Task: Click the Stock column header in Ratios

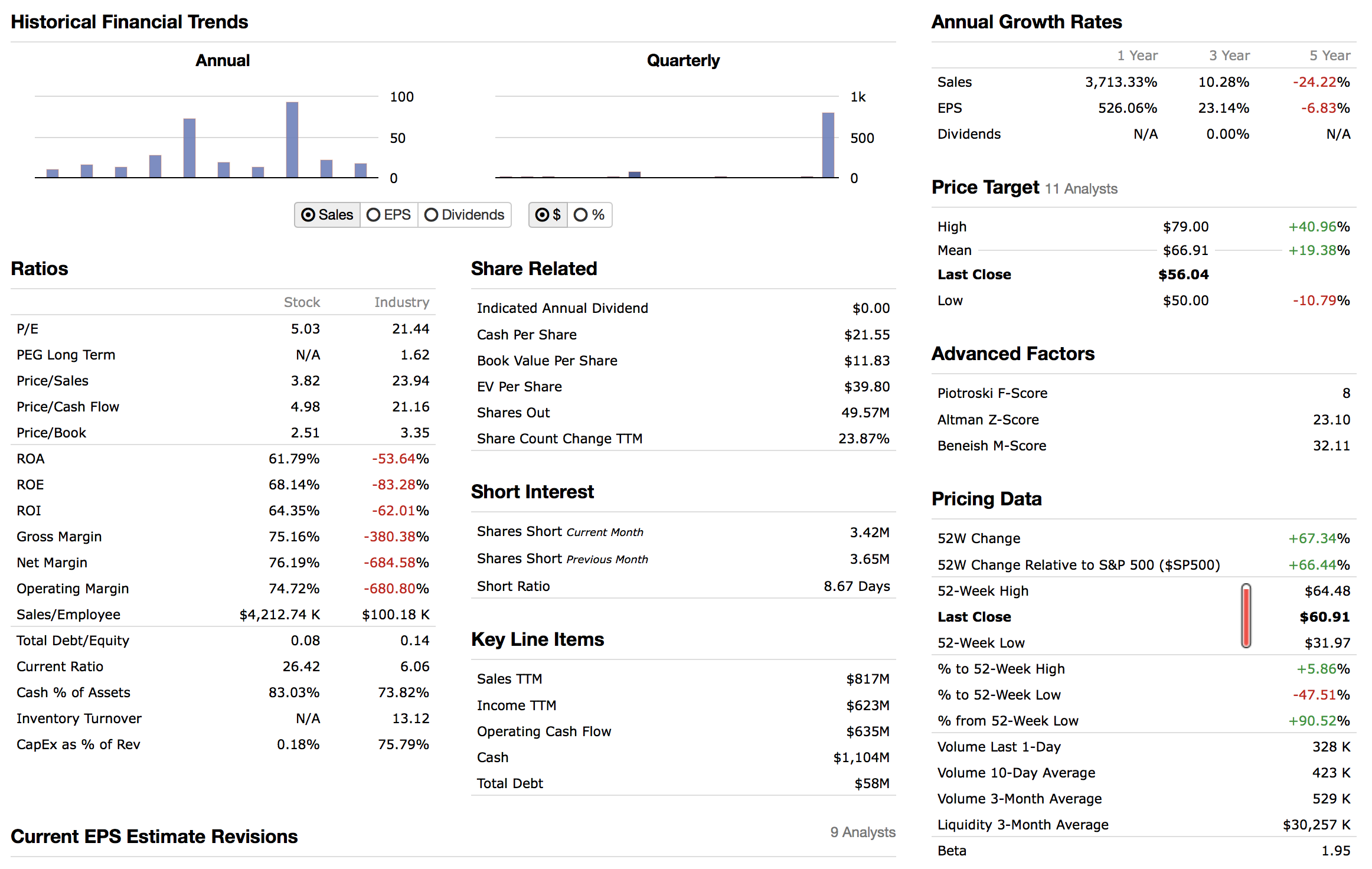Action: tap(302, 302)
